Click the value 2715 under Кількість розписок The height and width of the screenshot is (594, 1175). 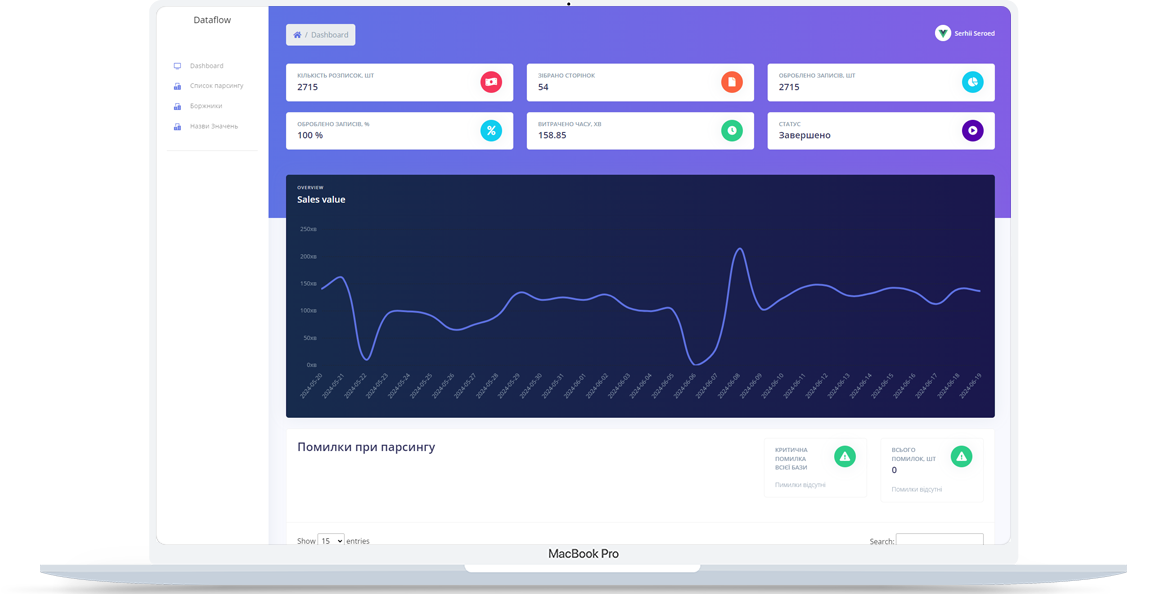click(x=307, y=87)
